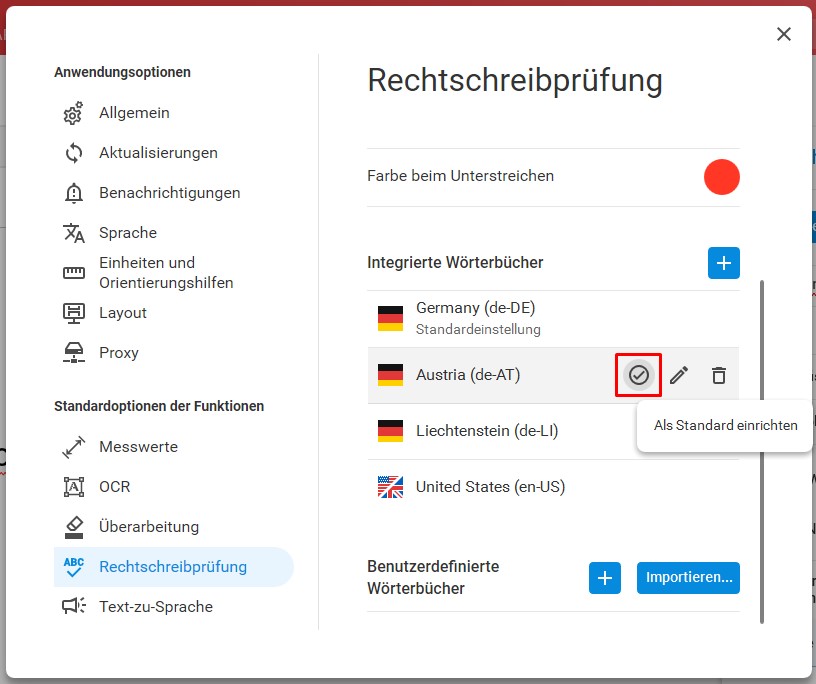Click the Allgemein gear icon
Screen dimensions: 816x684
tap(73, 113)
